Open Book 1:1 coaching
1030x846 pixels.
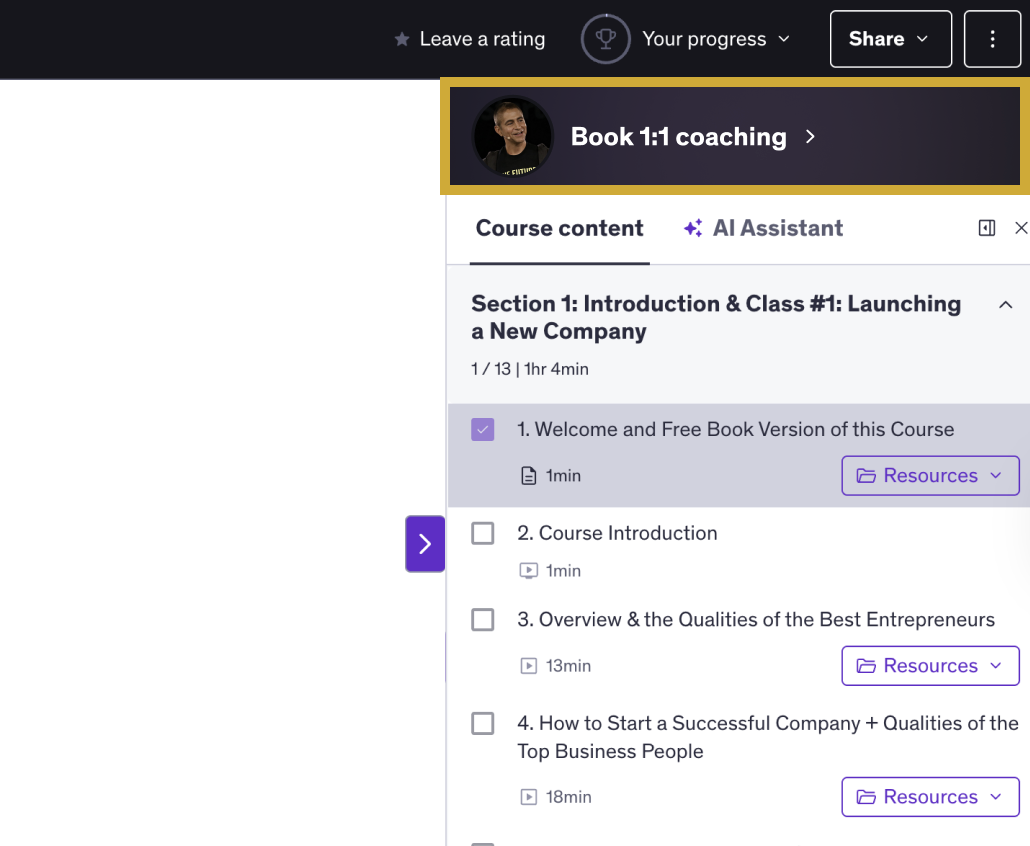point(678,136)
